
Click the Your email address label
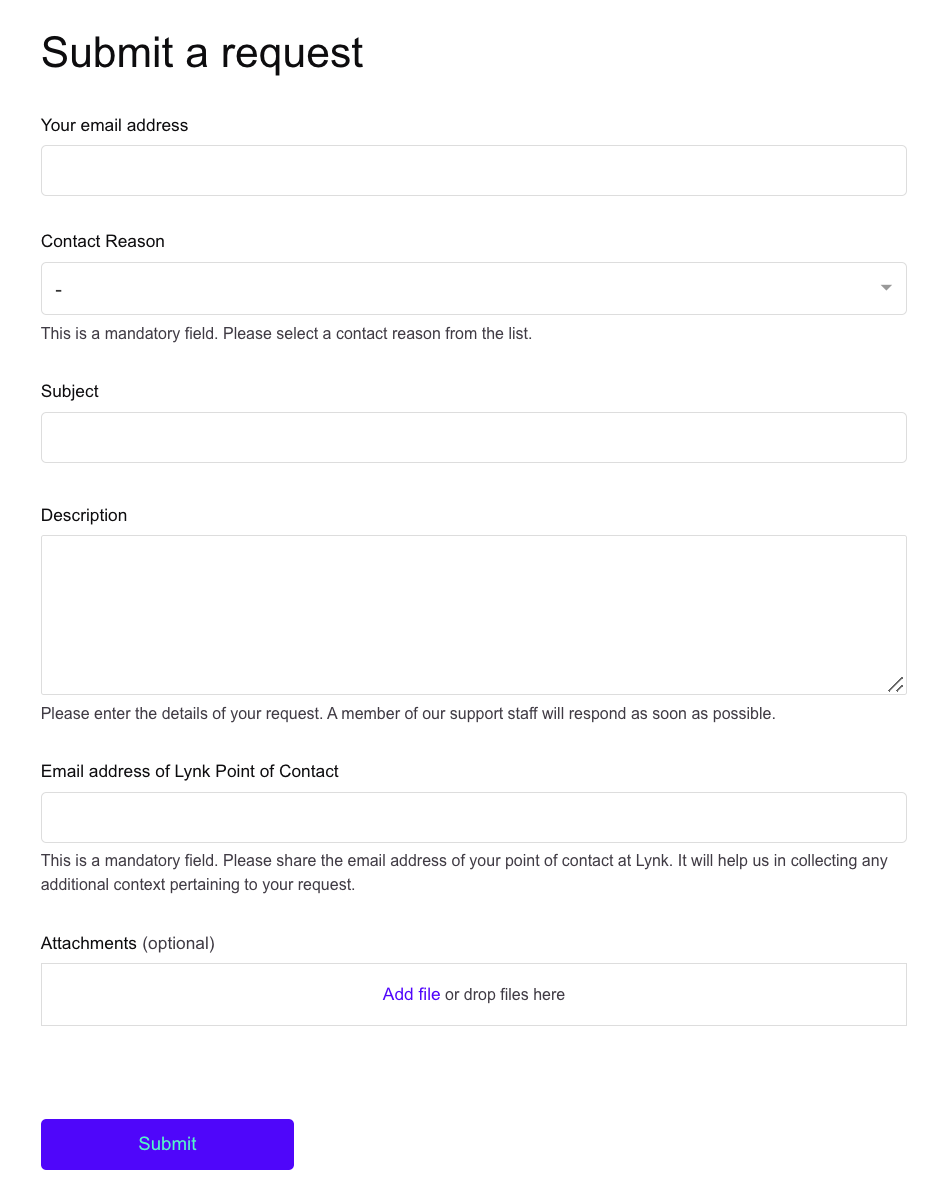114,125
